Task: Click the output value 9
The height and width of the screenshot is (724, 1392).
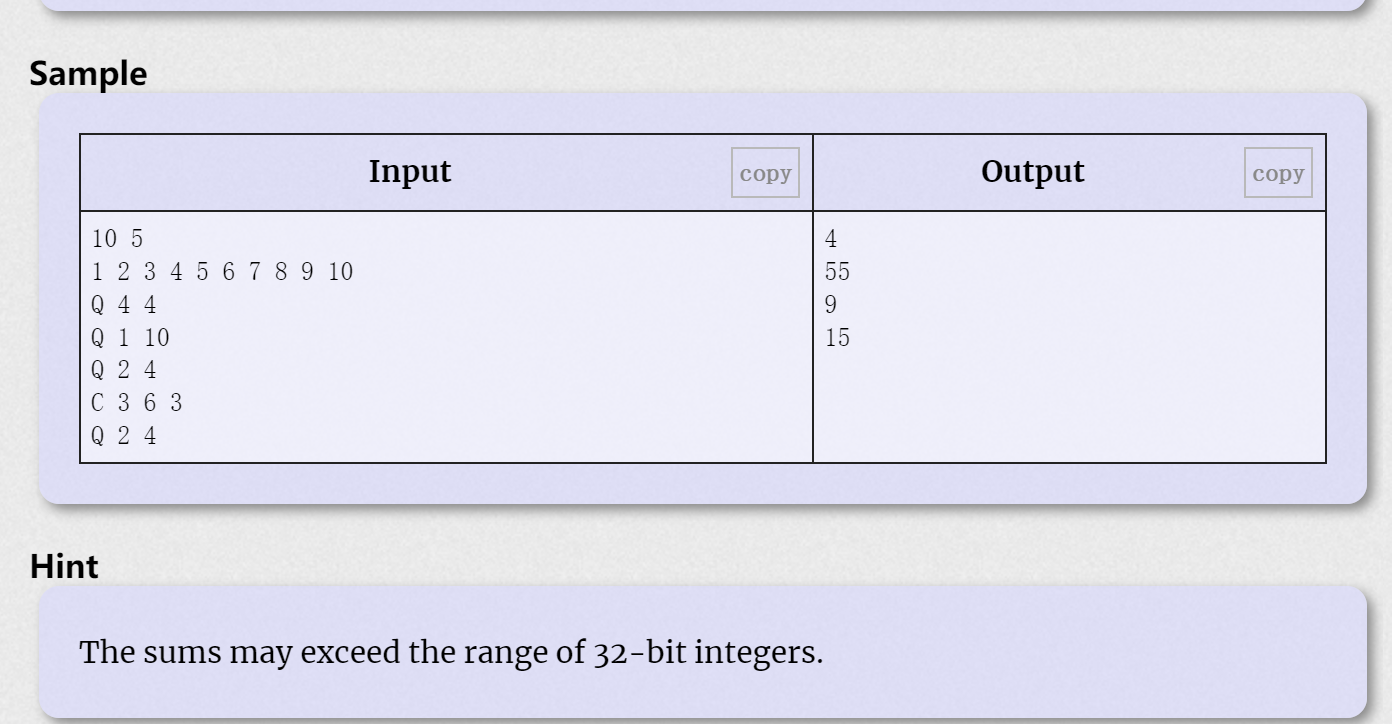Action: coord(832,304)
